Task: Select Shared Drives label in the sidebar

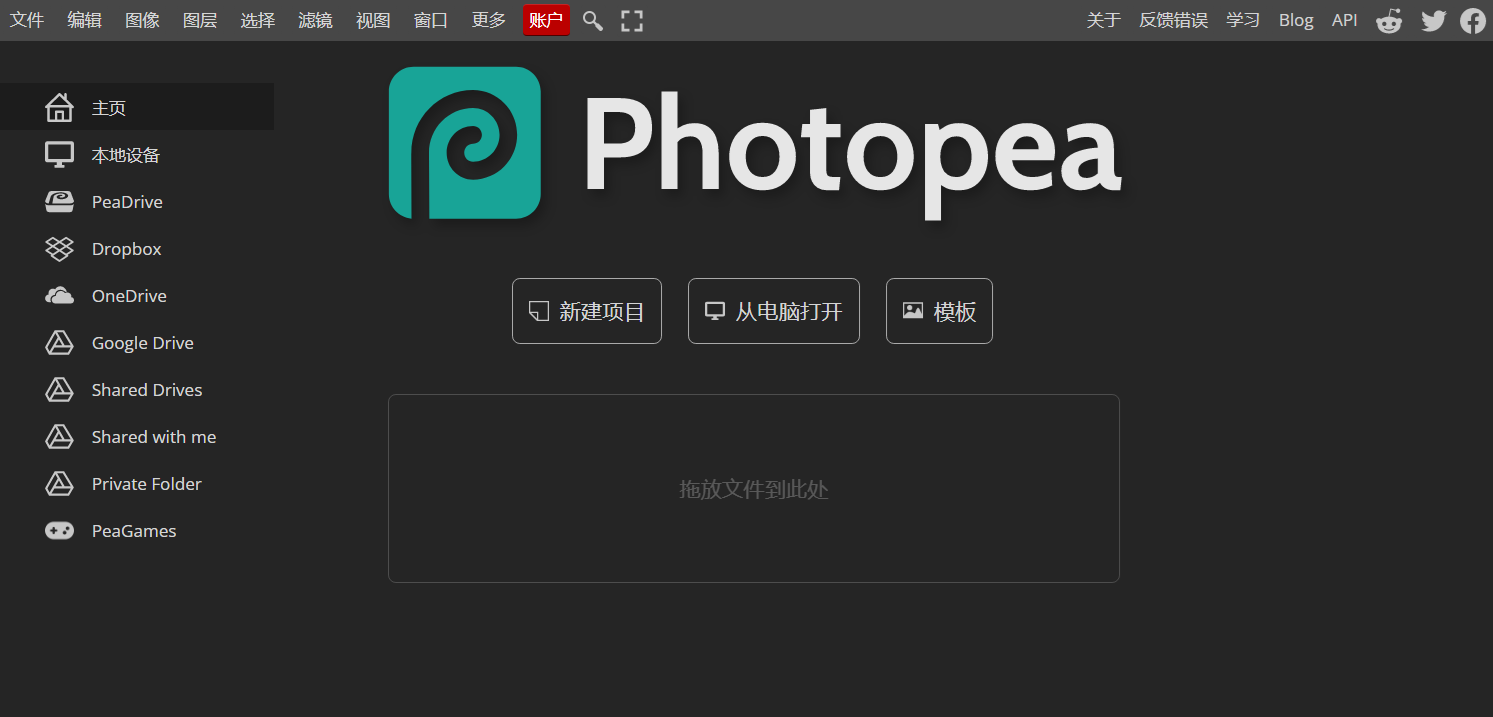Action: click(x=147, y=390)
